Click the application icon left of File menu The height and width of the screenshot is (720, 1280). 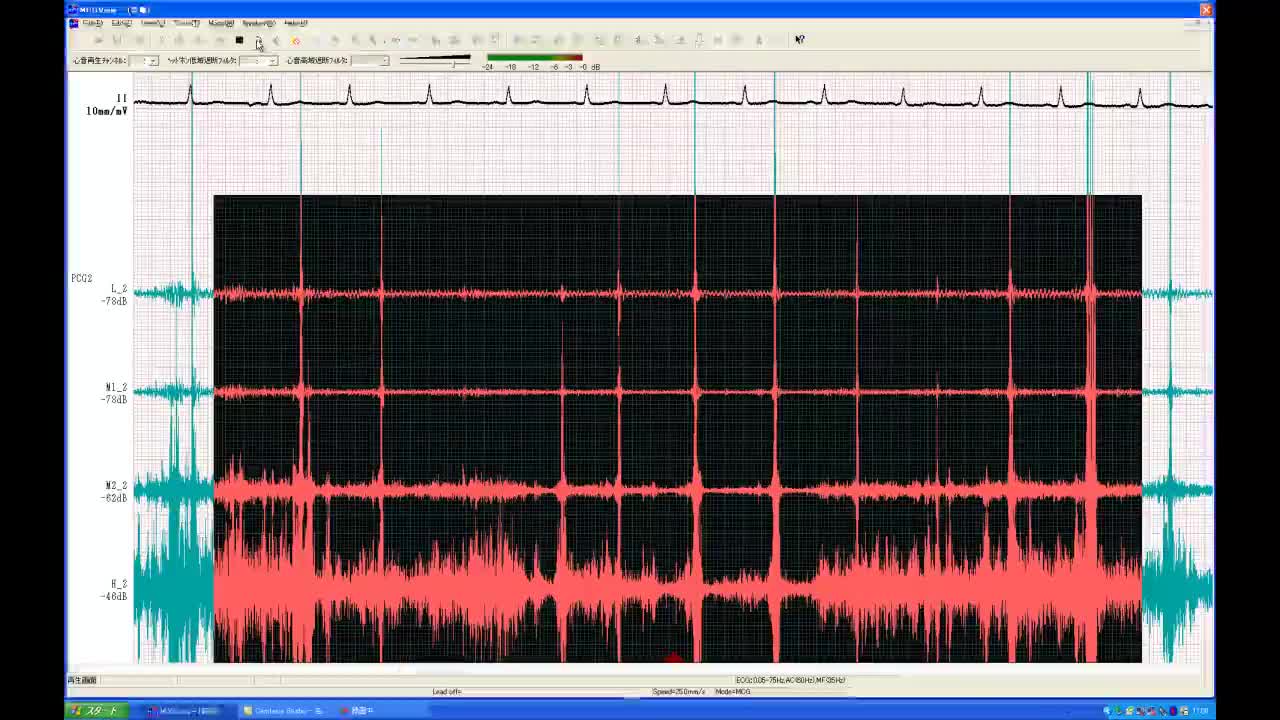[x=73, y=23]
